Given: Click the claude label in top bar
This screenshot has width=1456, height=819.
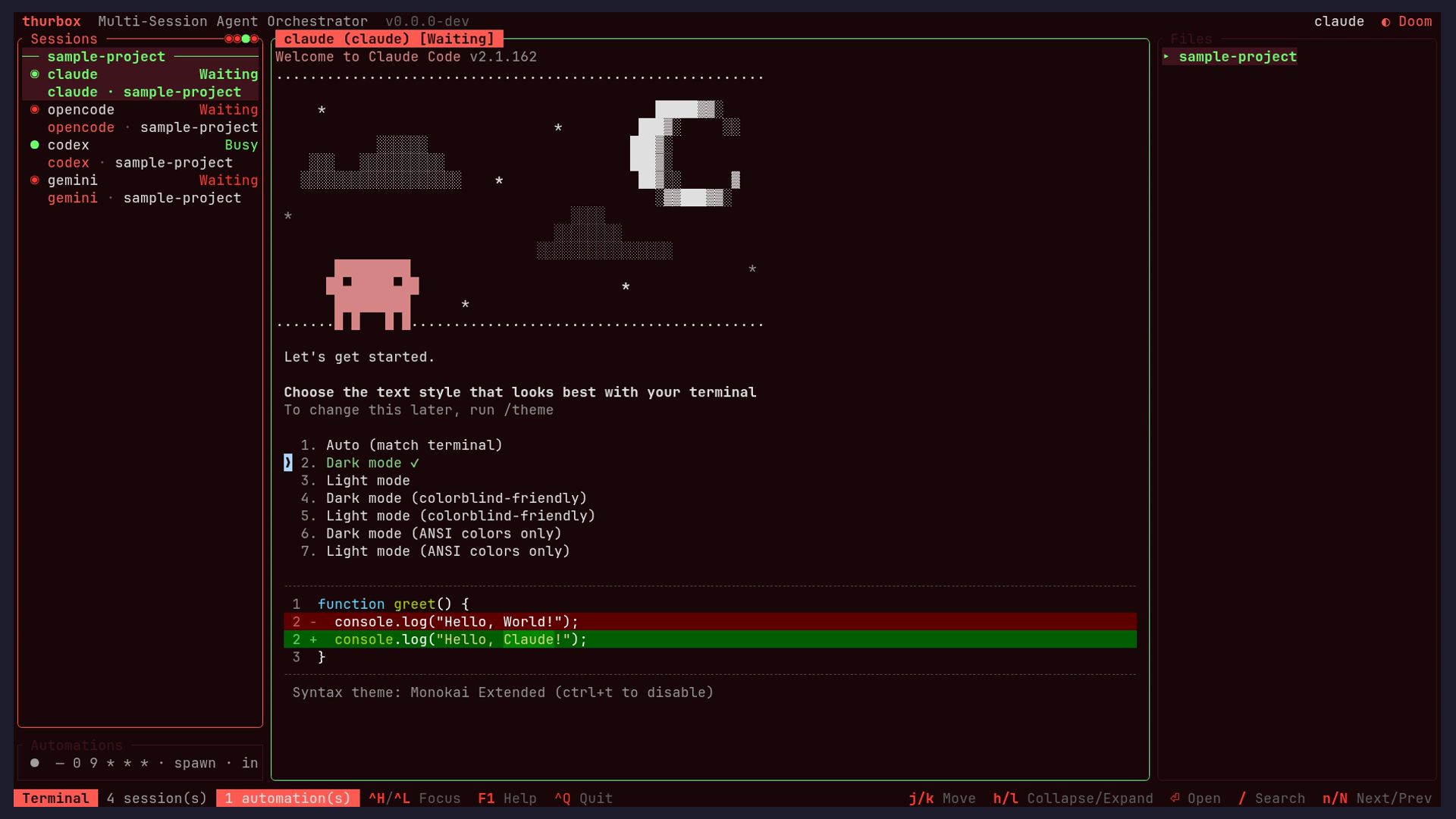Looking at the screenshot, I should [x=1339, y=21].
